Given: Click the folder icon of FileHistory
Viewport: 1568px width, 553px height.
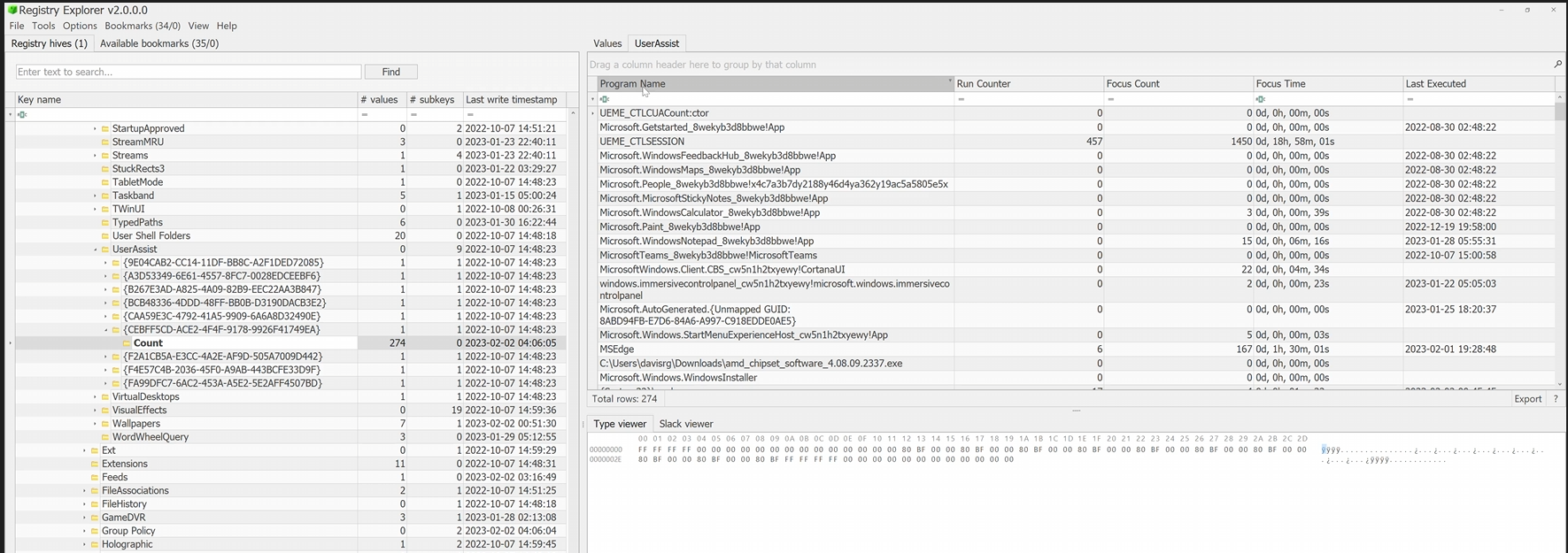Looking at the screenshot, I should pos(95,504).
